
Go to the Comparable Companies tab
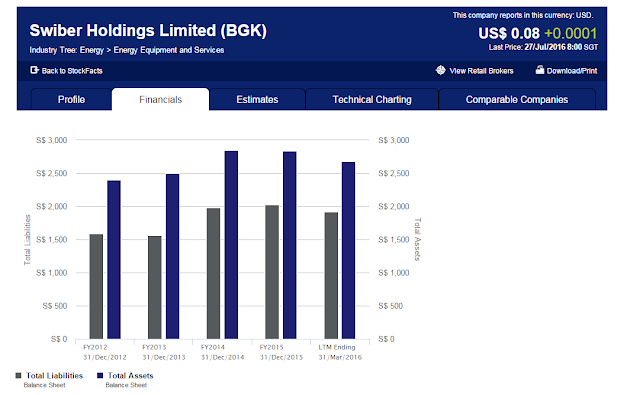tap(517, 100)
